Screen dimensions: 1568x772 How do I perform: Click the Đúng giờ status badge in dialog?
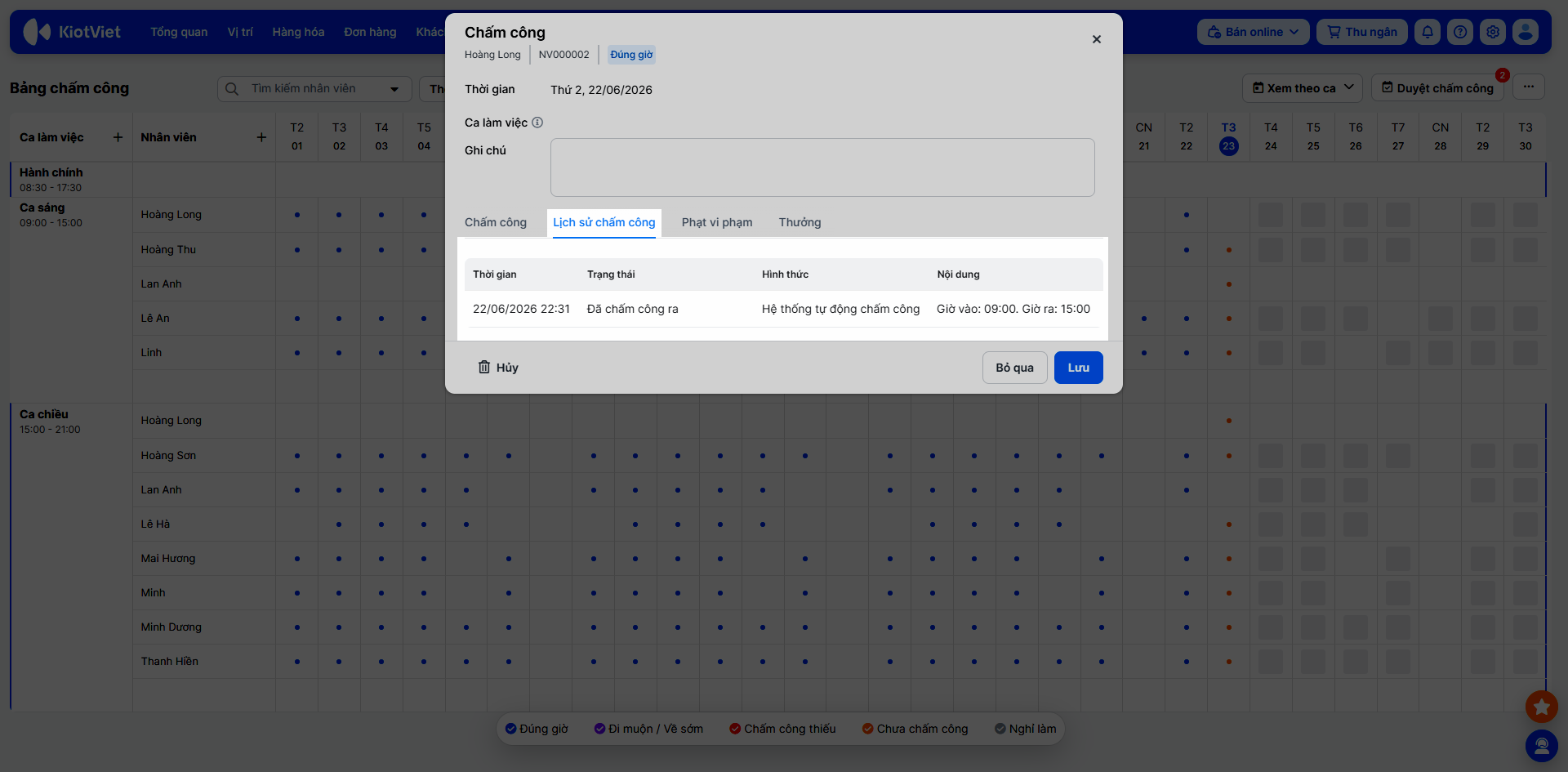631,55
